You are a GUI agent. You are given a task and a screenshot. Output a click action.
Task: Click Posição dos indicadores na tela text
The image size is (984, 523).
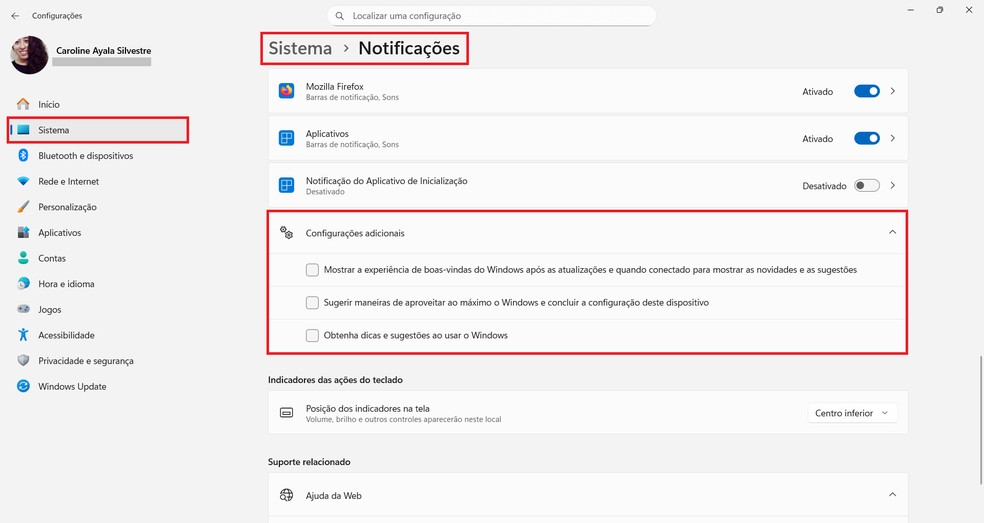coord(368,408)
